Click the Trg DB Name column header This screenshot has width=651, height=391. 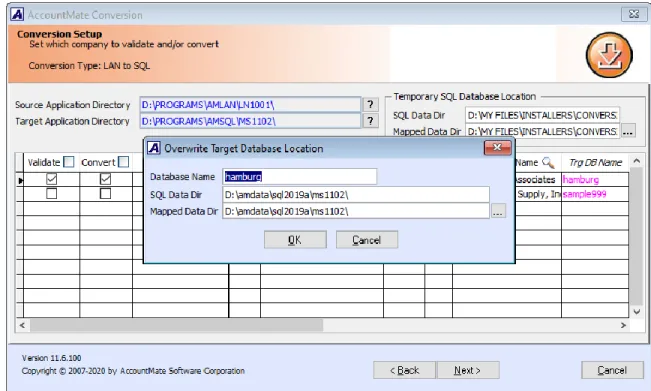pyautogui.click(x=595, y=162)
